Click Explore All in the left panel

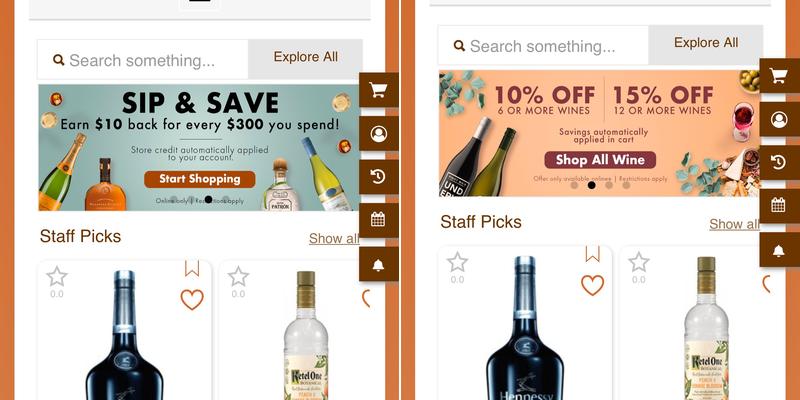(306, 57)
